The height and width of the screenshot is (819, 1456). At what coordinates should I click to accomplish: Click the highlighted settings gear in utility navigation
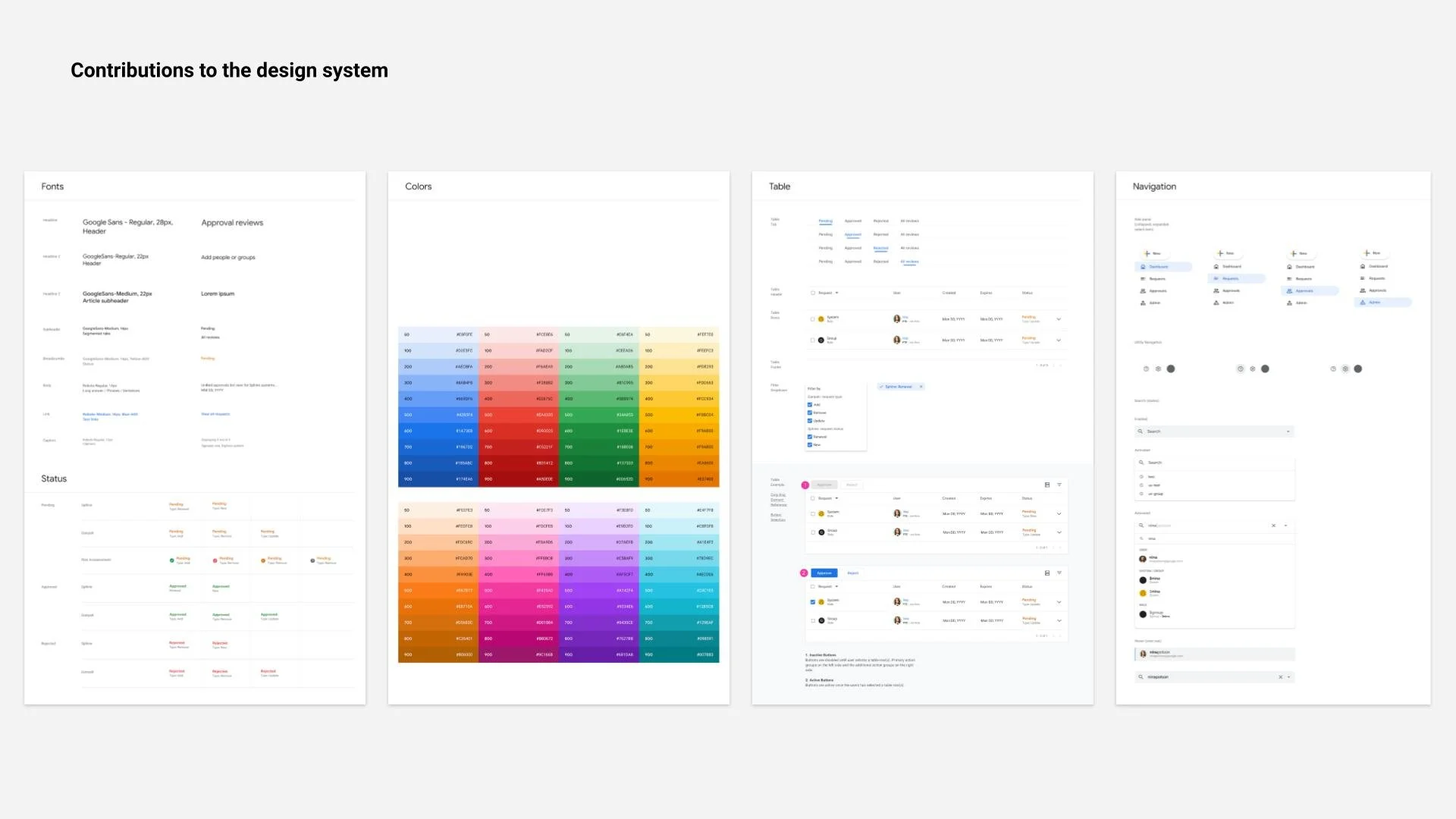[x=1345, y=369]
